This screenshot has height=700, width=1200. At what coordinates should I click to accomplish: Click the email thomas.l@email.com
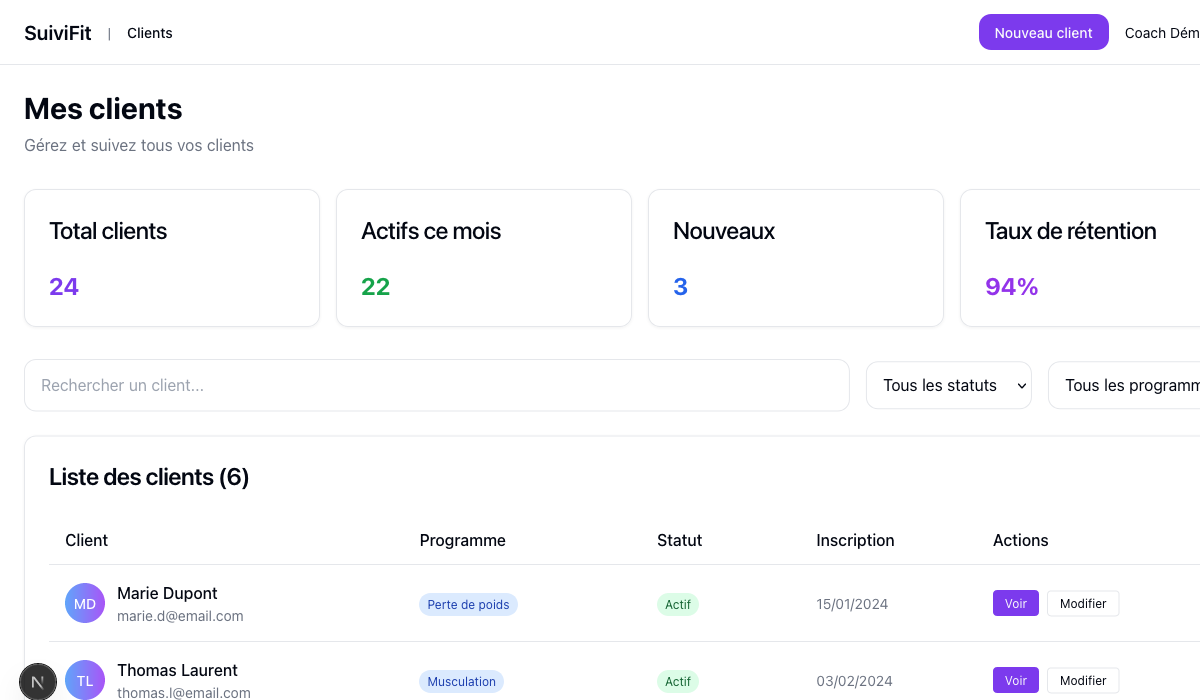click(184, 693)
